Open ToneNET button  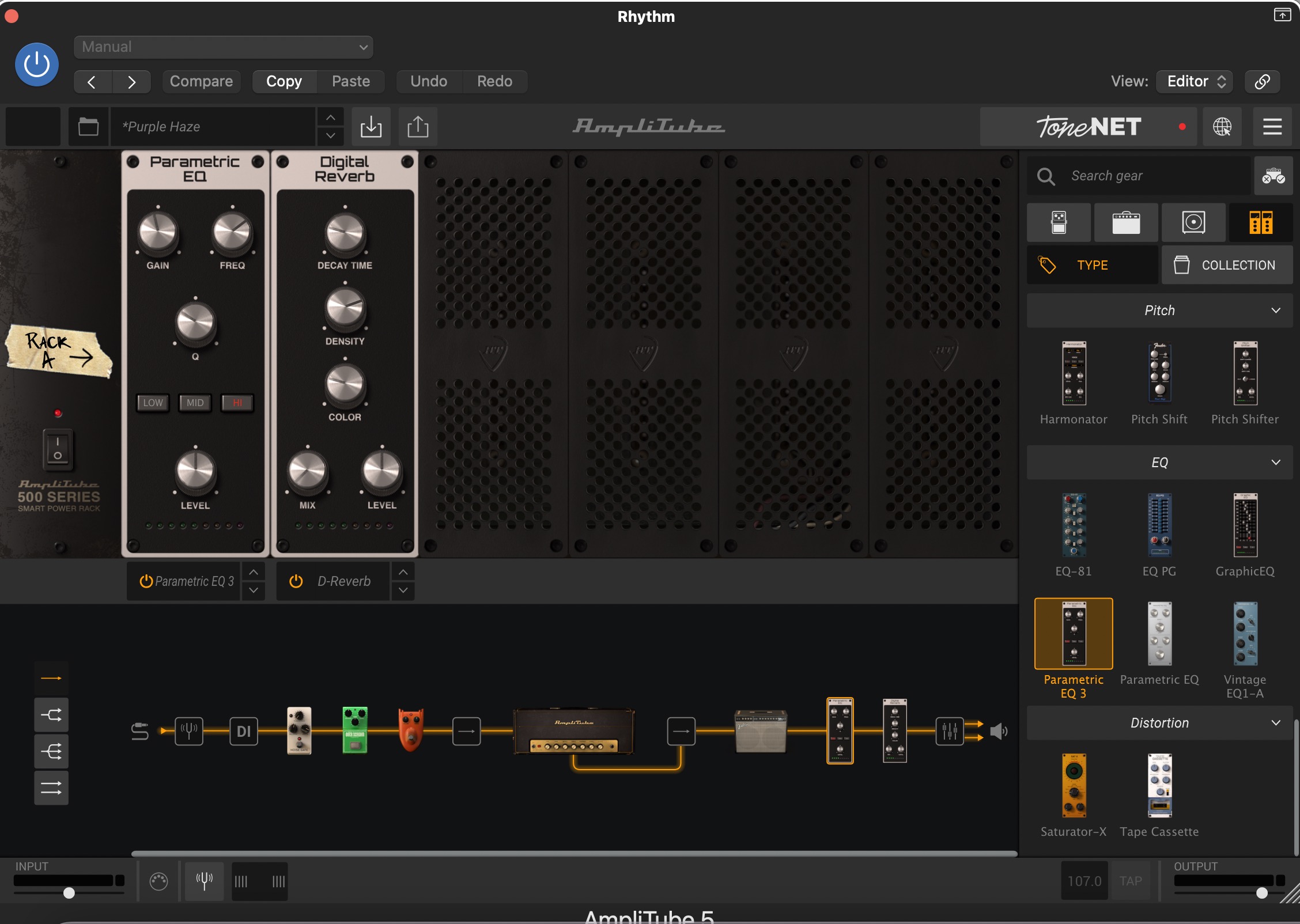point(1088,126)
